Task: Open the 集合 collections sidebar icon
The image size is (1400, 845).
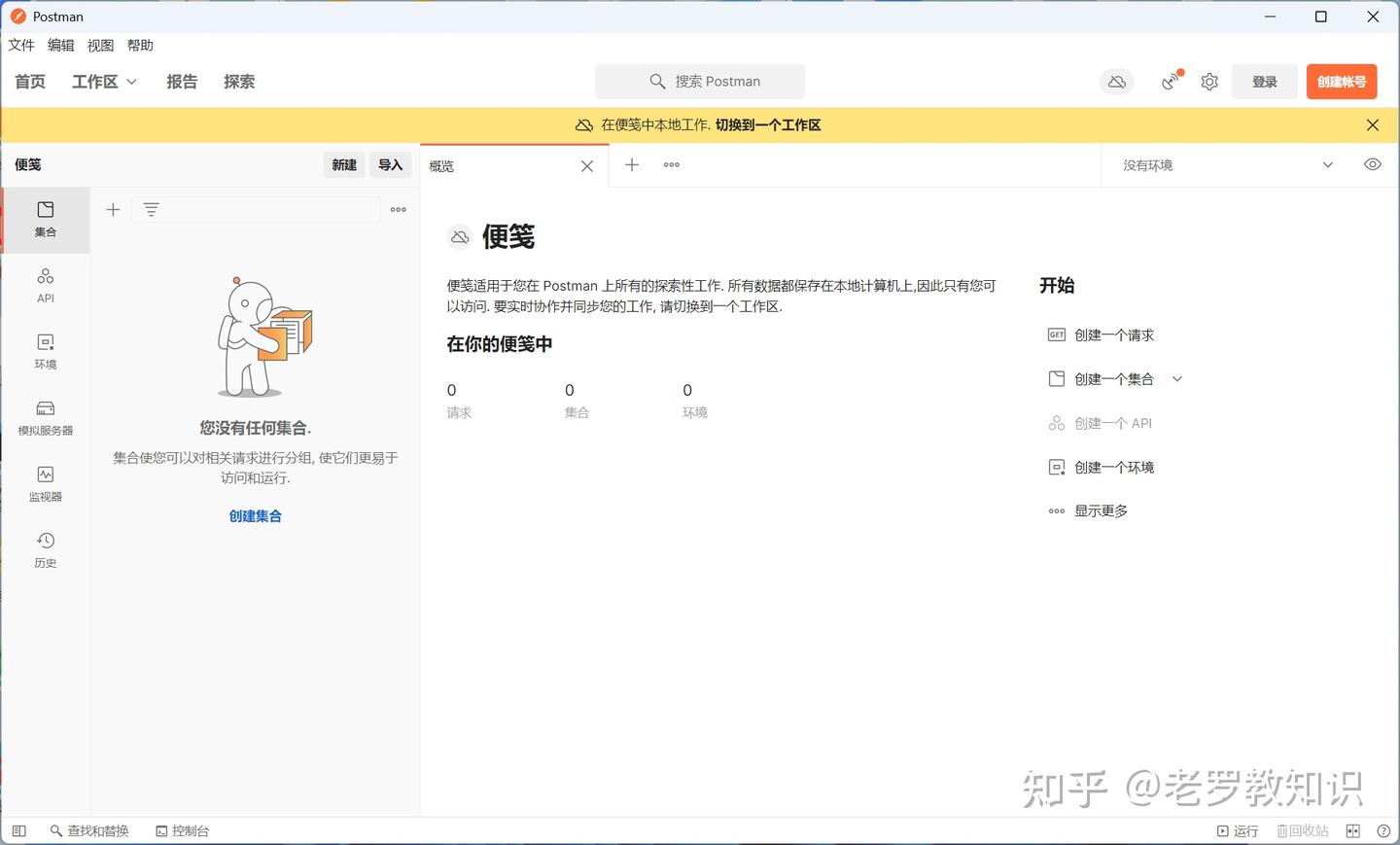Action: [x=46, y=220]
